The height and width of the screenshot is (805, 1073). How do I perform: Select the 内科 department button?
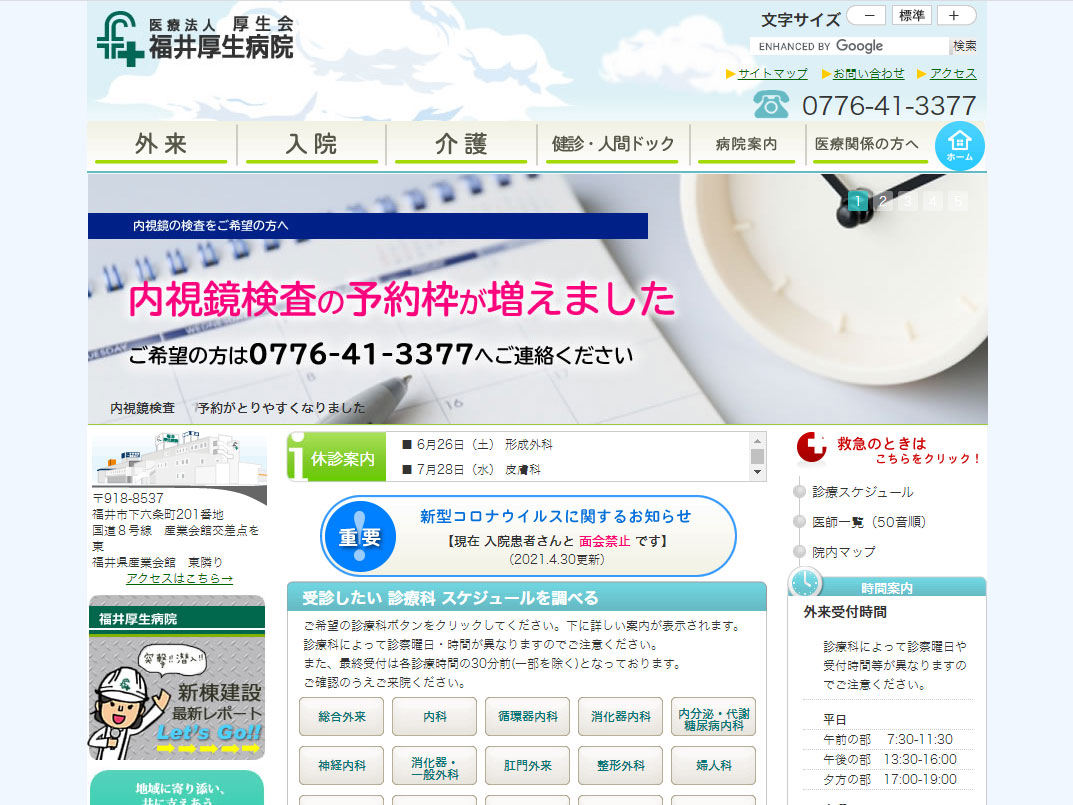435,717
